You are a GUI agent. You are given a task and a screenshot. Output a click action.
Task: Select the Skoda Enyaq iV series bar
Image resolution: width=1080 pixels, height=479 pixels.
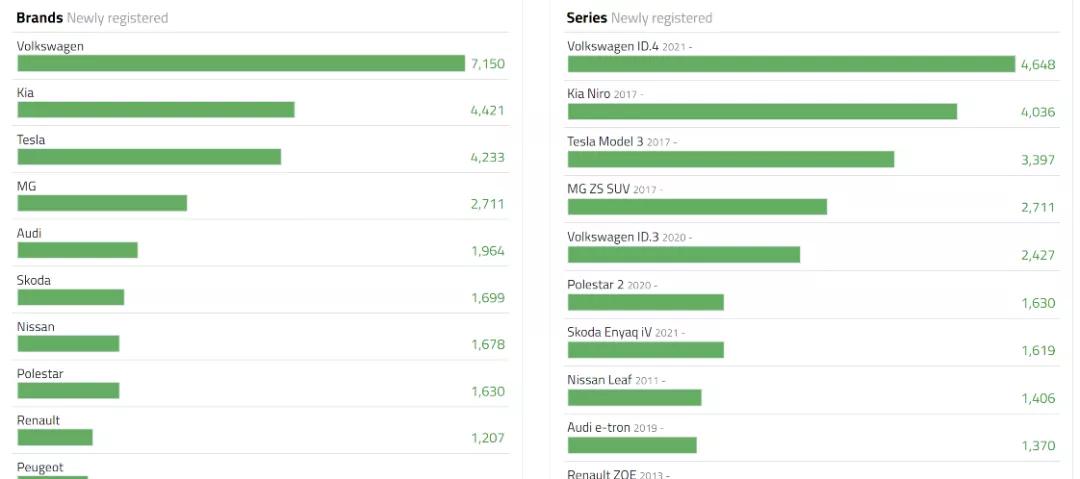point(645,350)
